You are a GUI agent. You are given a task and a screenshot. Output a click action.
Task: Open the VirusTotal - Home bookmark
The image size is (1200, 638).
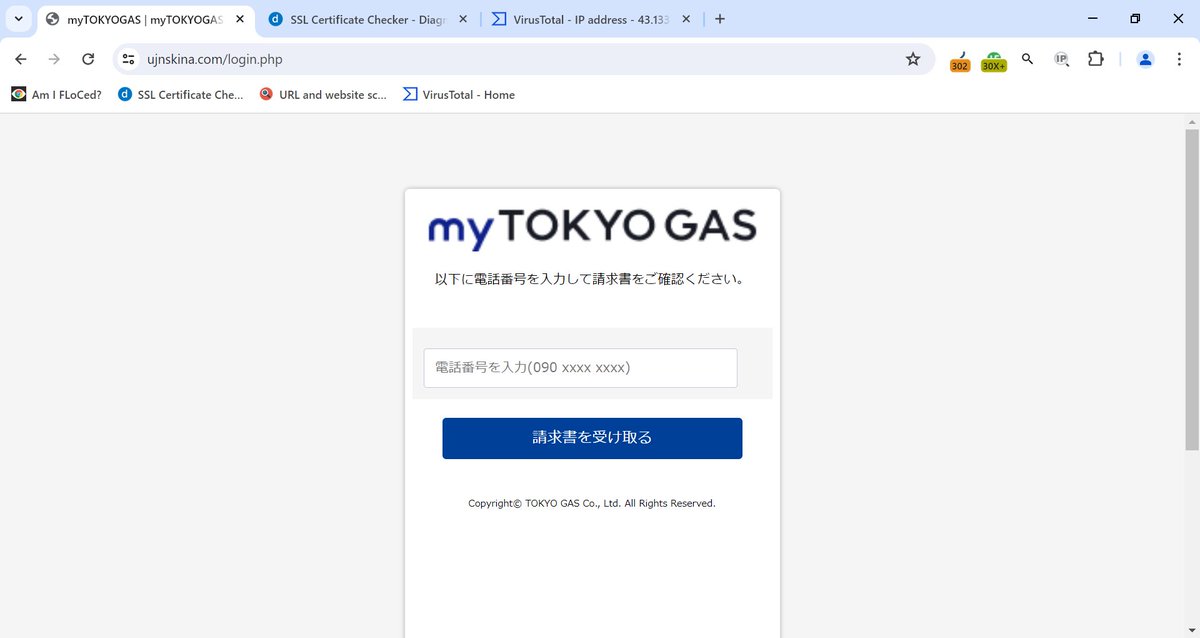tap(459, 95)
